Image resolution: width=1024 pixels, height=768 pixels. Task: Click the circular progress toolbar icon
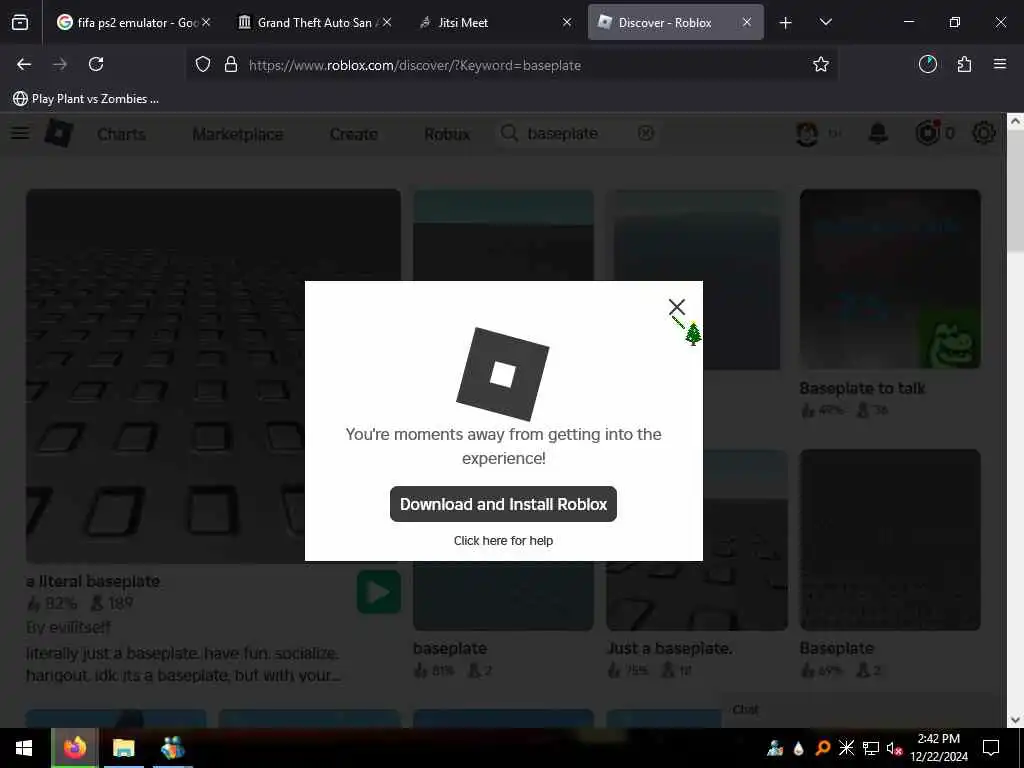click(x=927, y=64)
